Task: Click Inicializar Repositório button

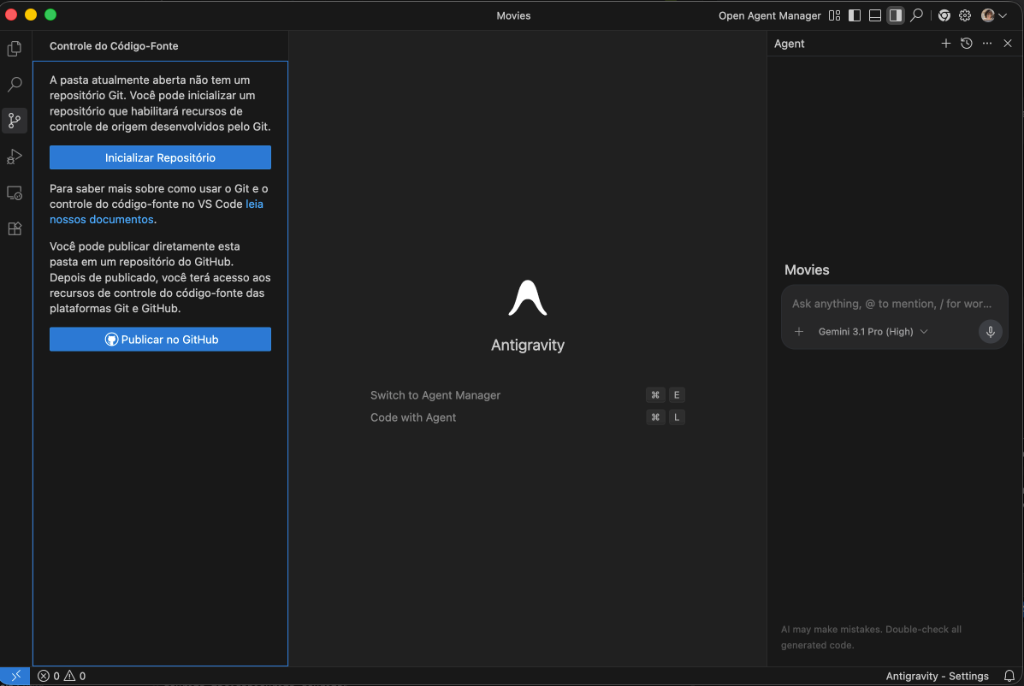Action: pos(160,157)
